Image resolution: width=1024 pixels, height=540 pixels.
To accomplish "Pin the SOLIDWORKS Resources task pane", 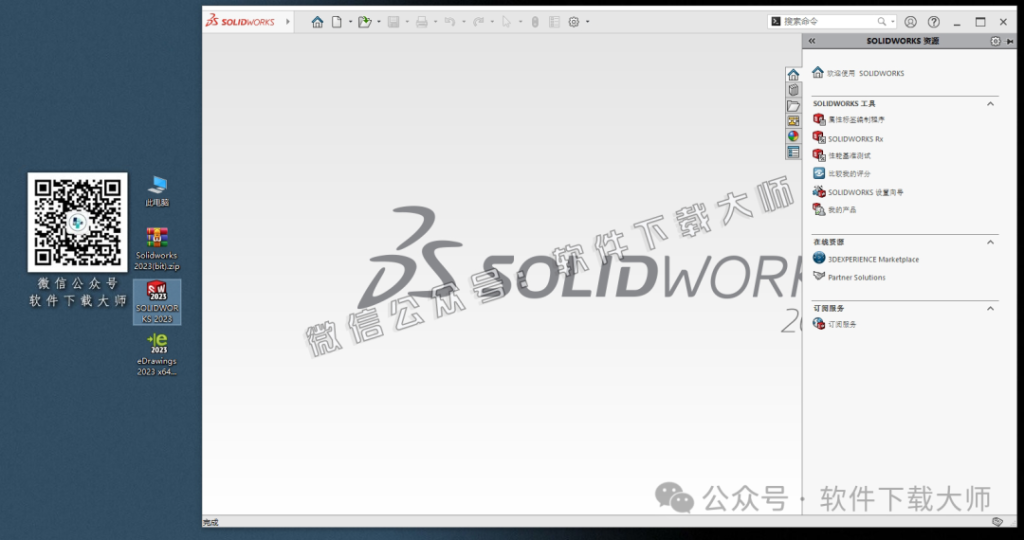I will [x=1010, y=41].
